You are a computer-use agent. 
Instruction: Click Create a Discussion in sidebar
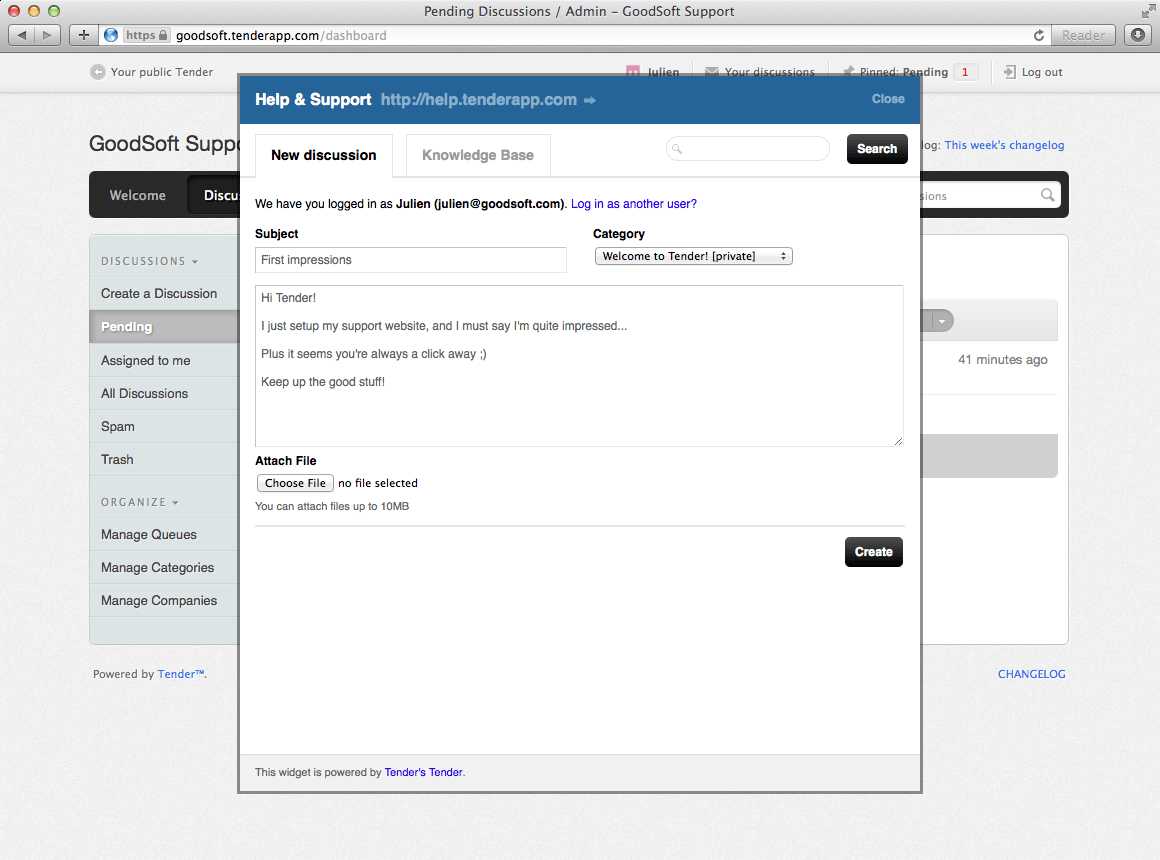tap(159, 294)
